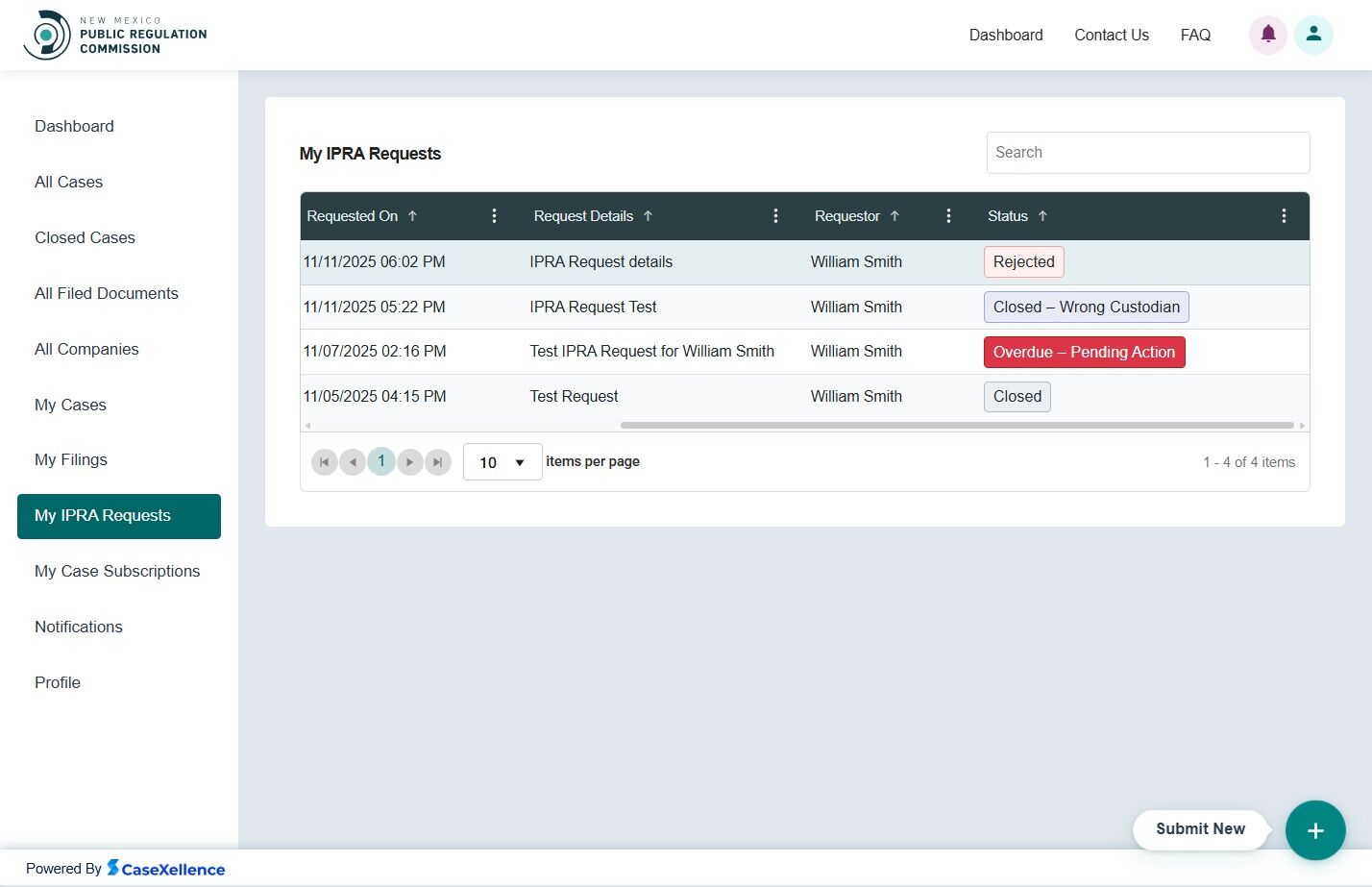The image size is (1372, 887).
Task: Select the 'Test IPRA Request for William Smith' cell
Action: [x=652, y=352]
